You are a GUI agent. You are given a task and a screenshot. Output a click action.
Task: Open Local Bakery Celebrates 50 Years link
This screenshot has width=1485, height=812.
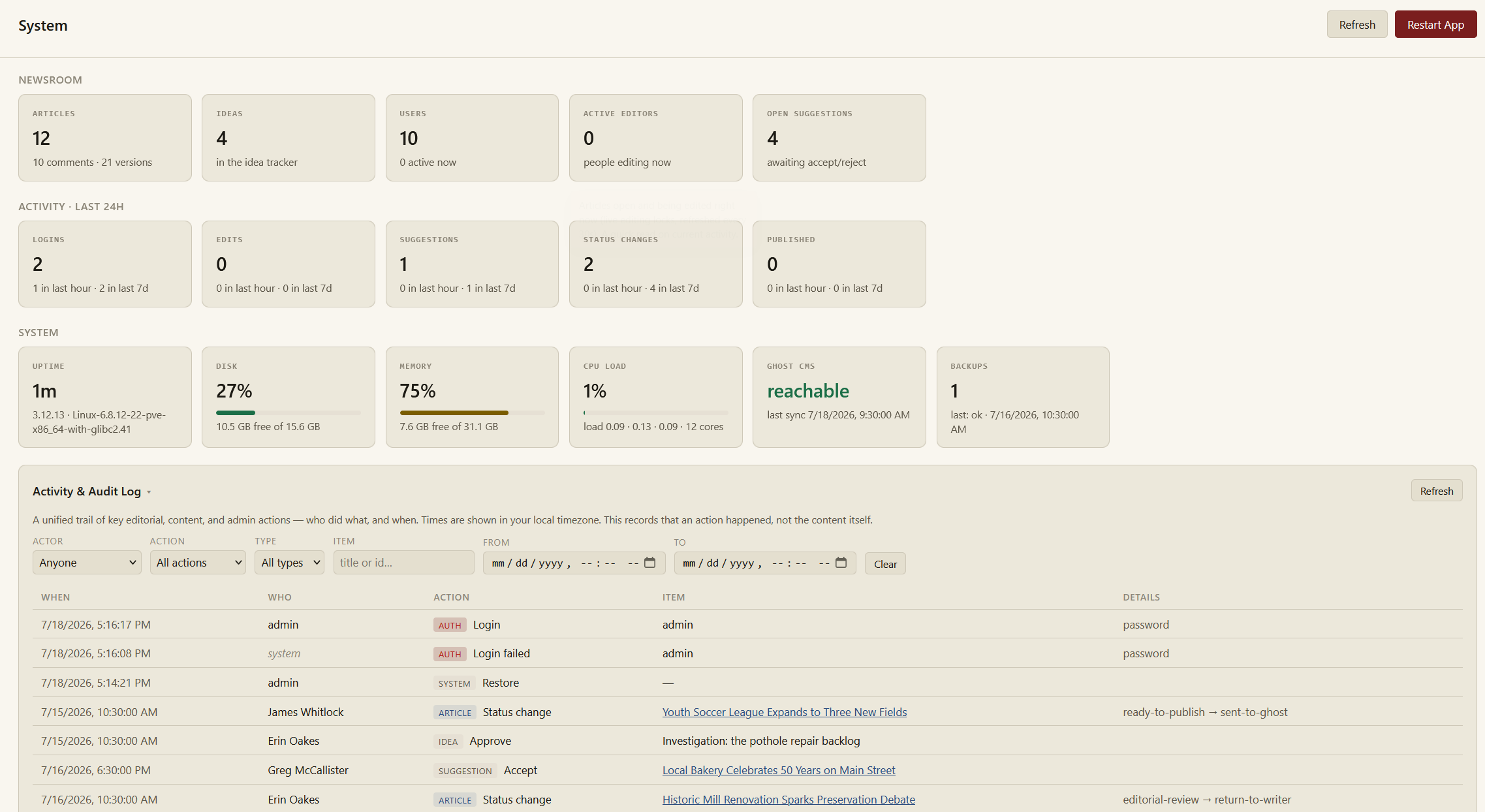[x=779, y=770]
